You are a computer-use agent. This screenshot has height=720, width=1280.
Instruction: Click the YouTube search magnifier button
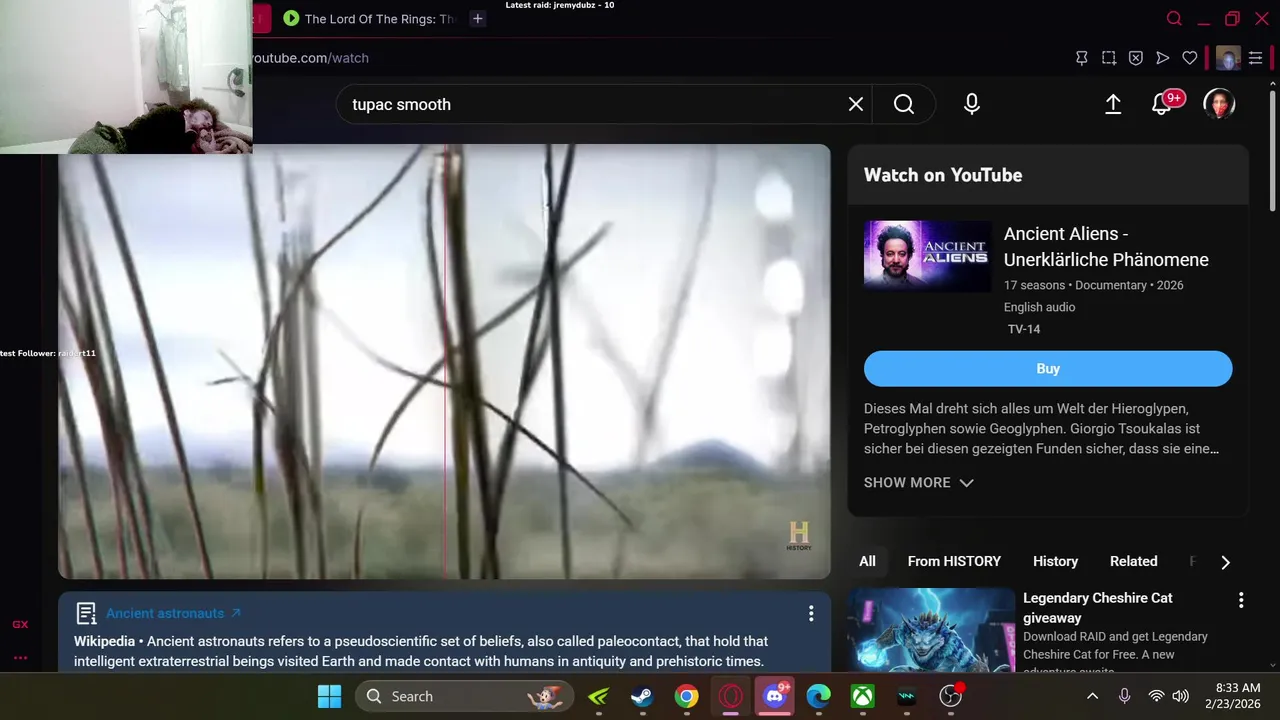tap(904, 104)
